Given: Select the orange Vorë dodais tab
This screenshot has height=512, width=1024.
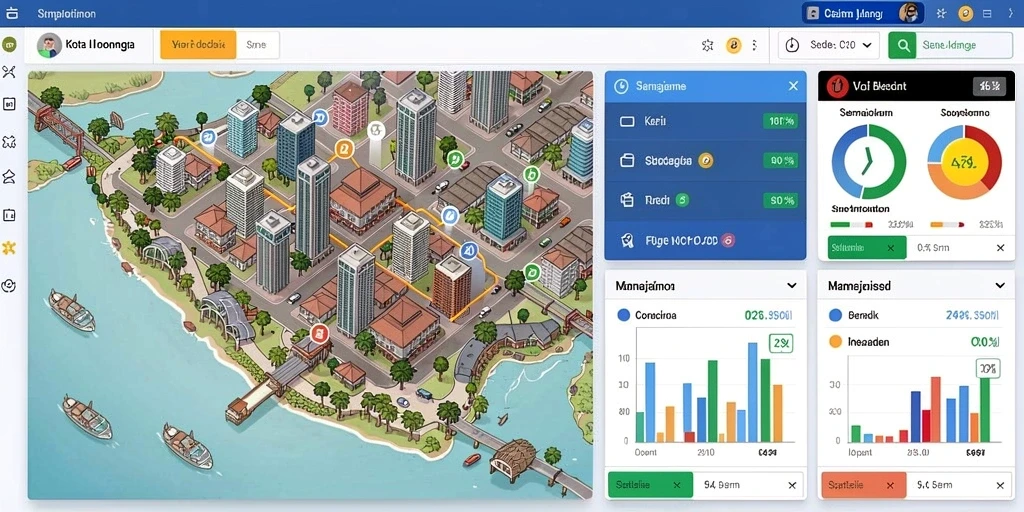Looking at the screenshot, I should coord(198,45).
